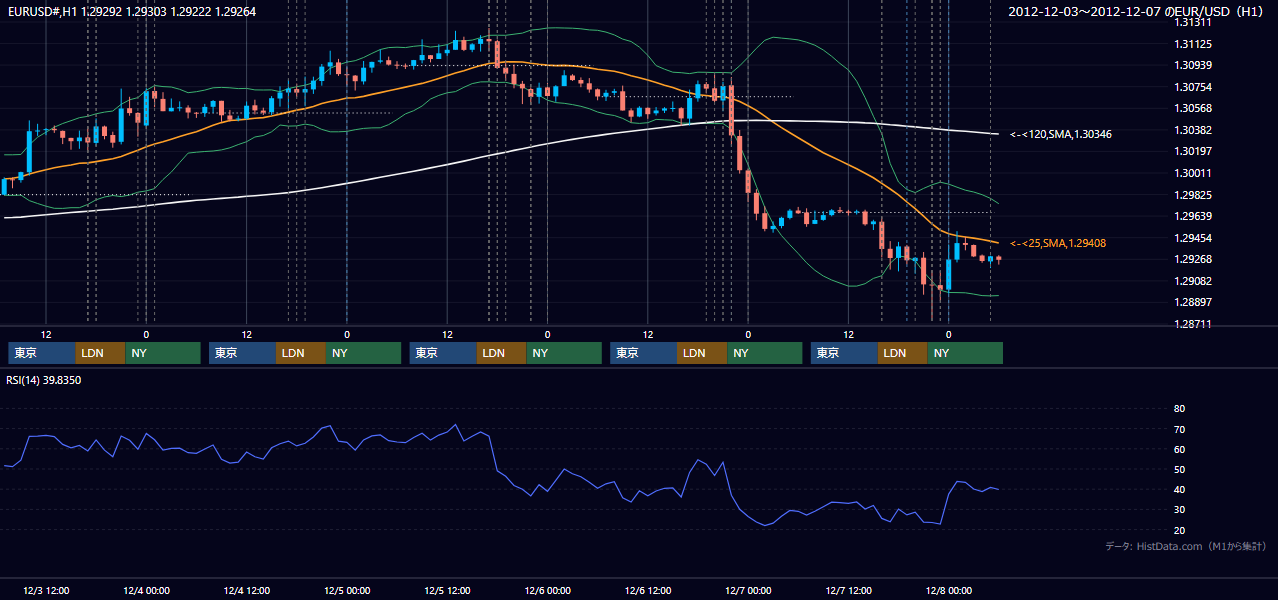The image size is (1278, 600).
Task: Click the RSI axis level 80
Action: (1179, 409)
